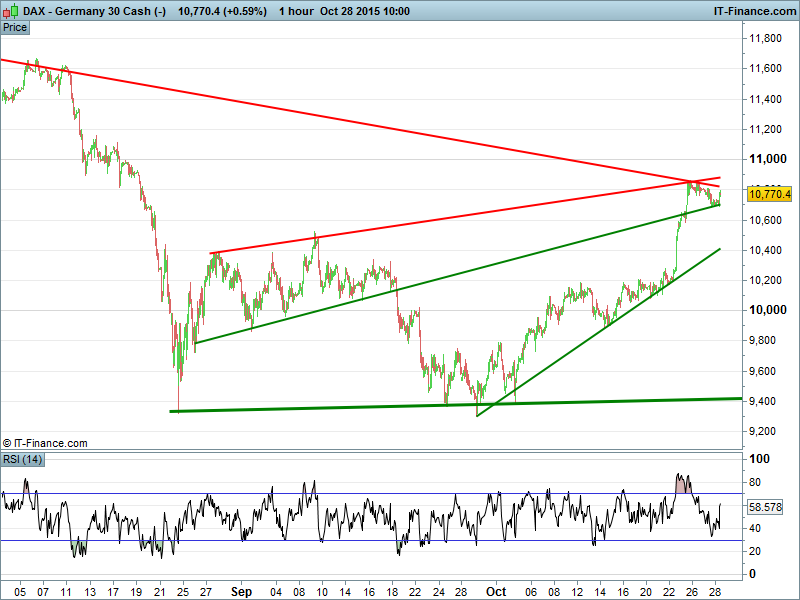Select the RSI (14) indicator label

[23, 459]
